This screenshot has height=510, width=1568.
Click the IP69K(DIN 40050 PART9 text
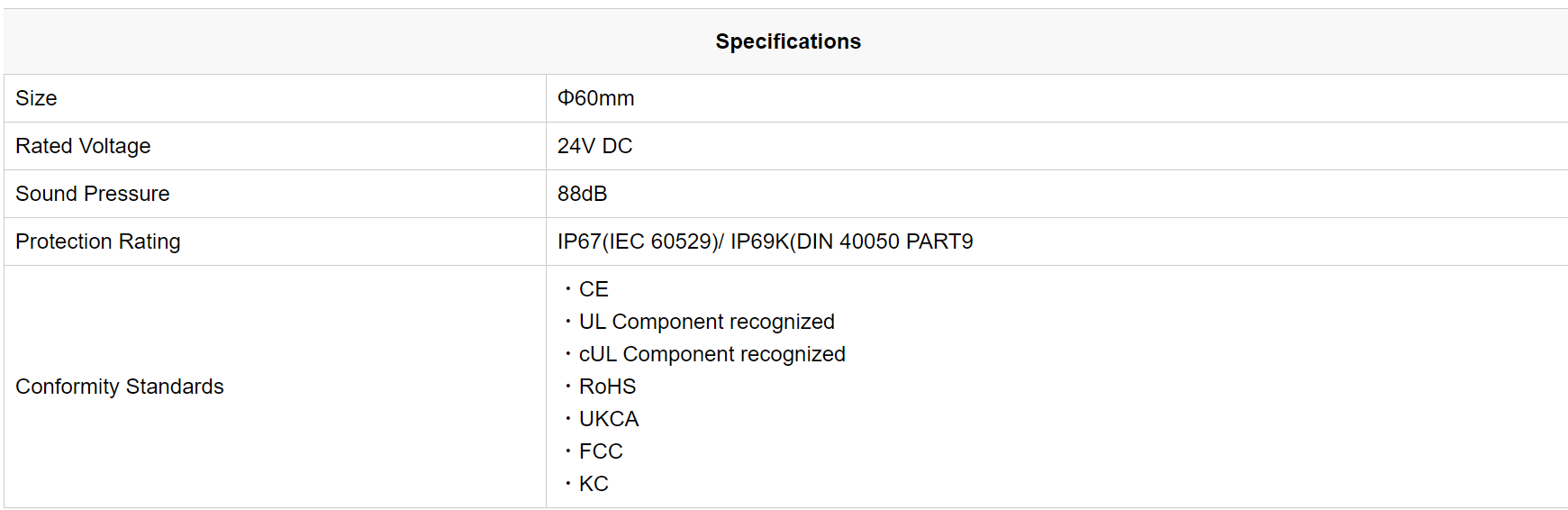(852, 241)
